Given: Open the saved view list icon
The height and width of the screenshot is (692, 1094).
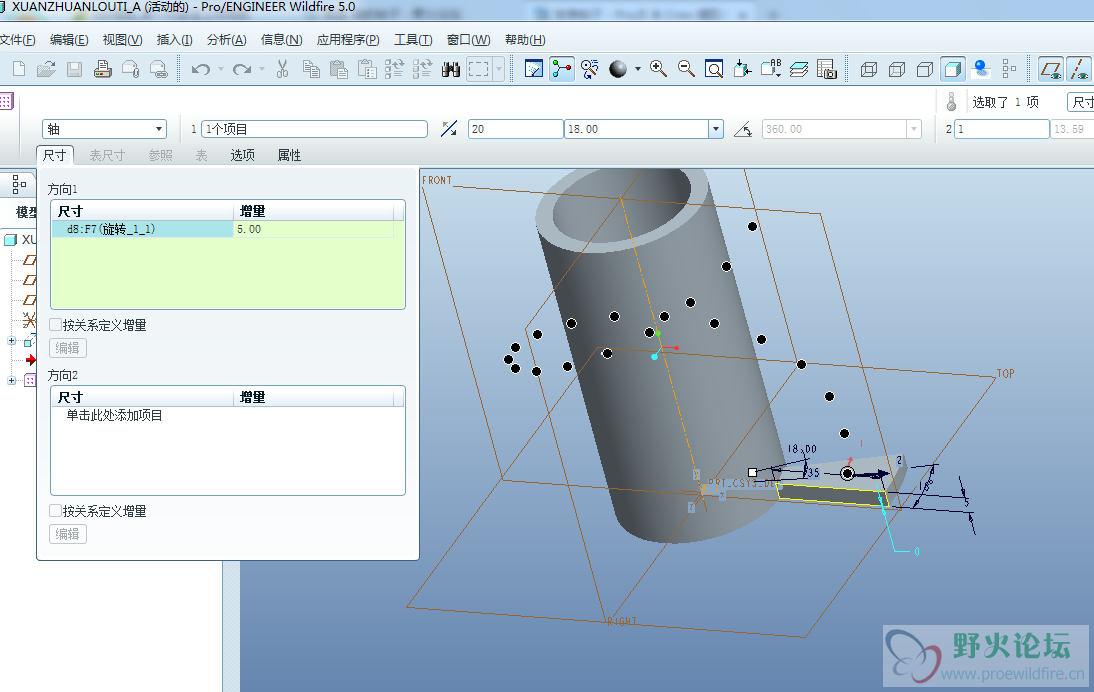Looking at the screenshot, I should coord(771,69).
